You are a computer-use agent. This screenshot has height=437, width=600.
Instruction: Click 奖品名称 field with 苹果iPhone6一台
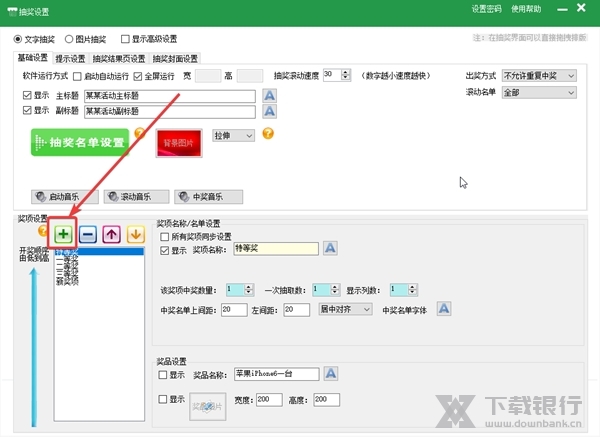pyautogui.click(x=277, y=374)
